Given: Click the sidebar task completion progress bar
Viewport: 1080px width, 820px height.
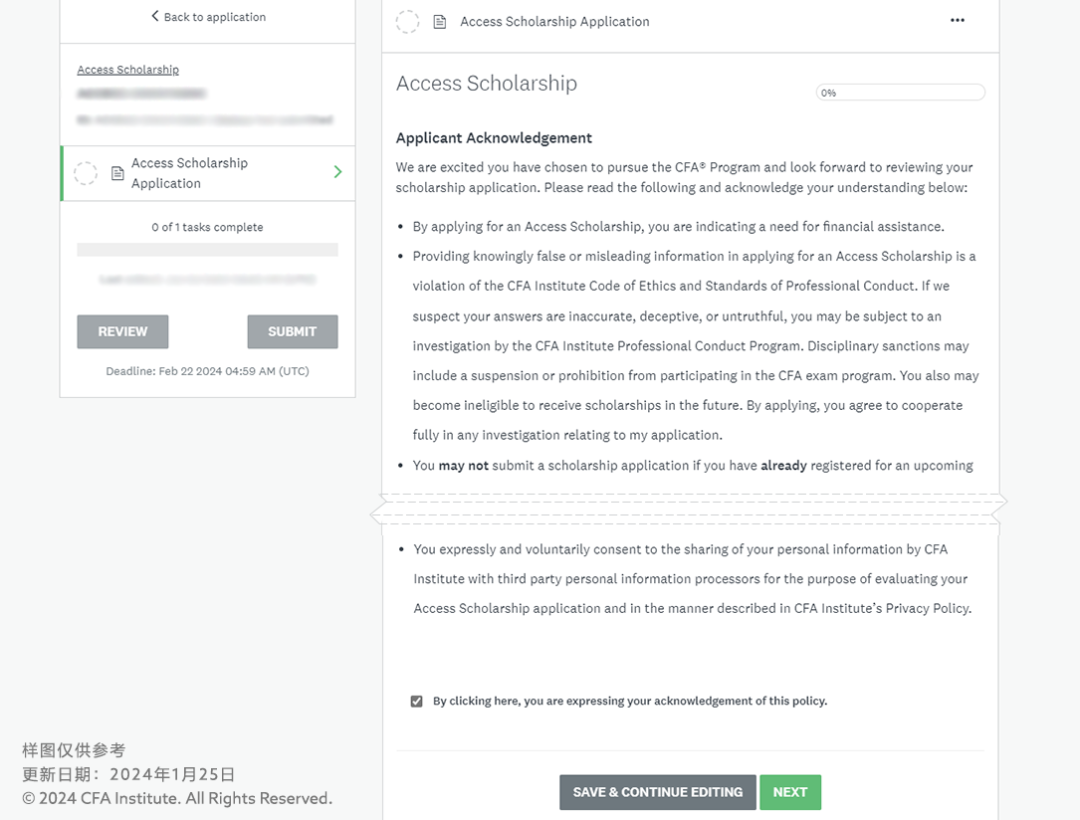Looking at the screenshot, I should 207,250.
